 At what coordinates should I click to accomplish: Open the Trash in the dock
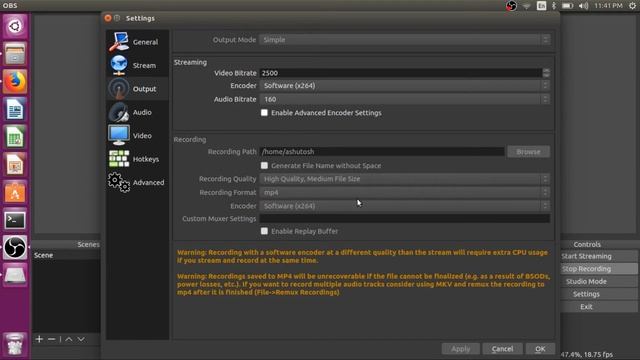(x=15, y=344)
